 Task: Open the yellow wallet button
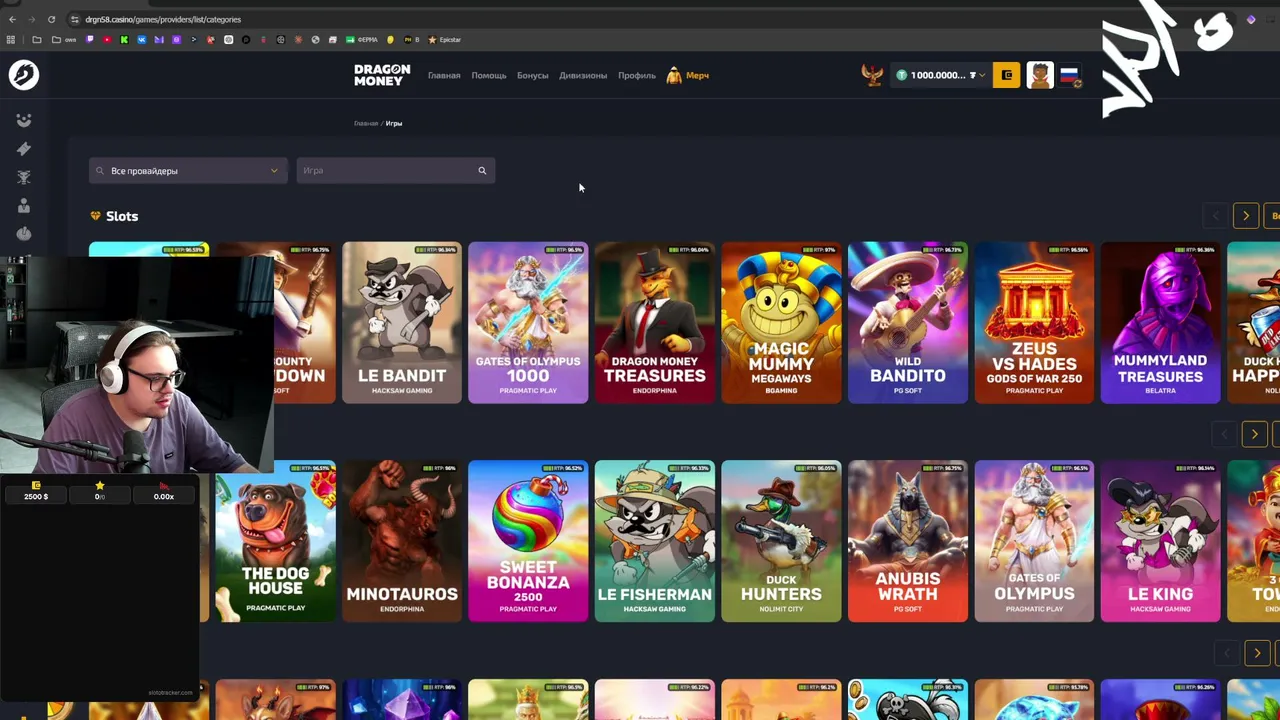1006,75
